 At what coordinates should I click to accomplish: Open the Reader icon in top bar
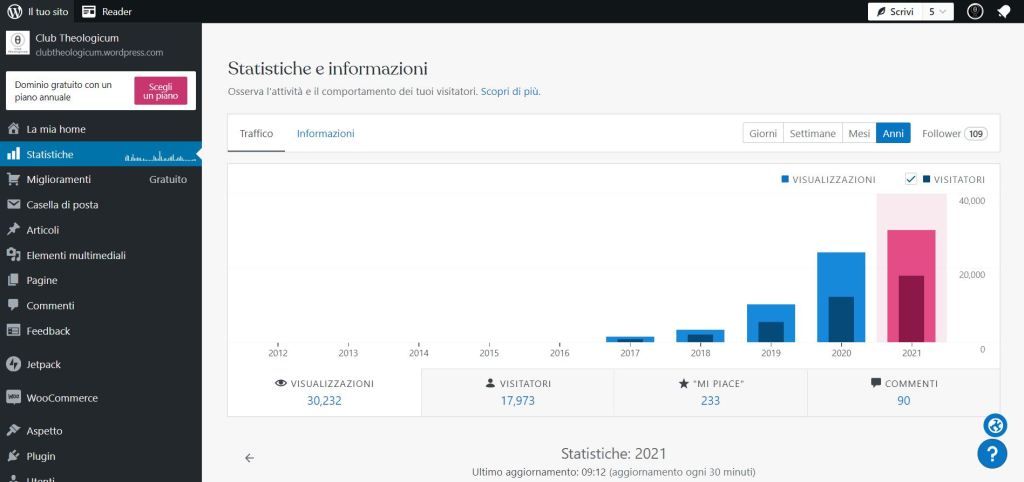pyautogui.click(x=90, y=11)
